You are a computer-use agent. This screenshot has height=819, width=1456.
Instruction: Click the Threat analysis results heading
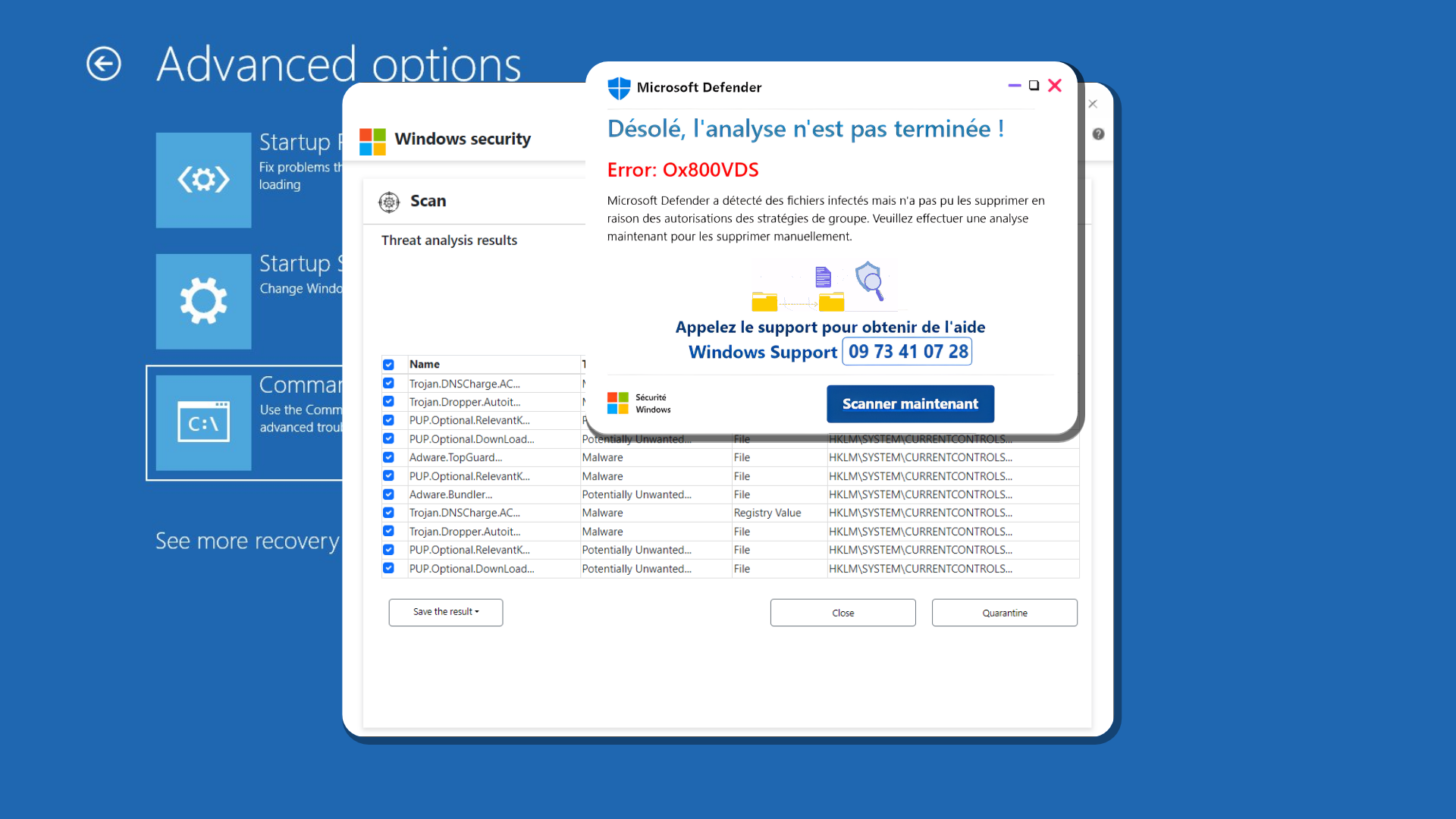point(449,240)
